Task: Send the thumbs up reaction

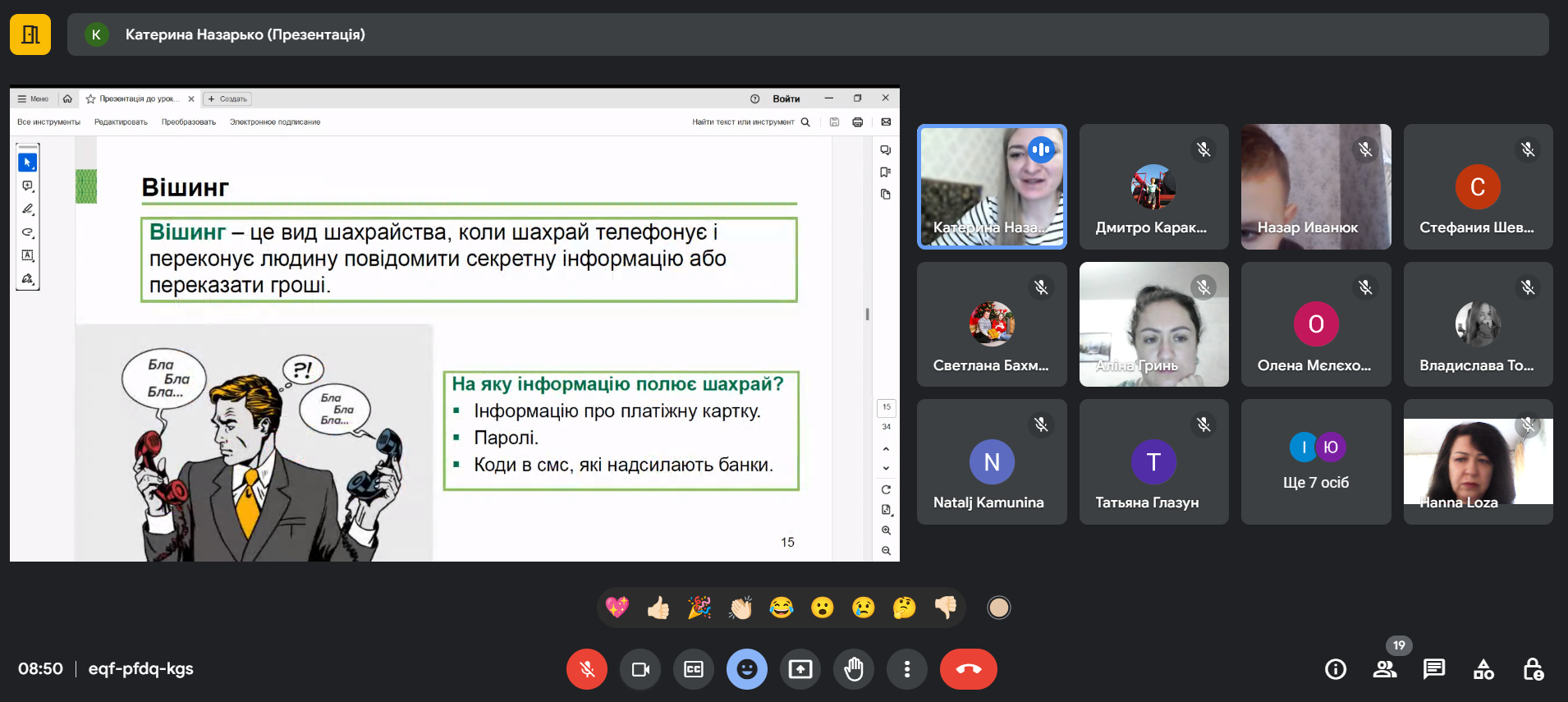Action: 658,608
